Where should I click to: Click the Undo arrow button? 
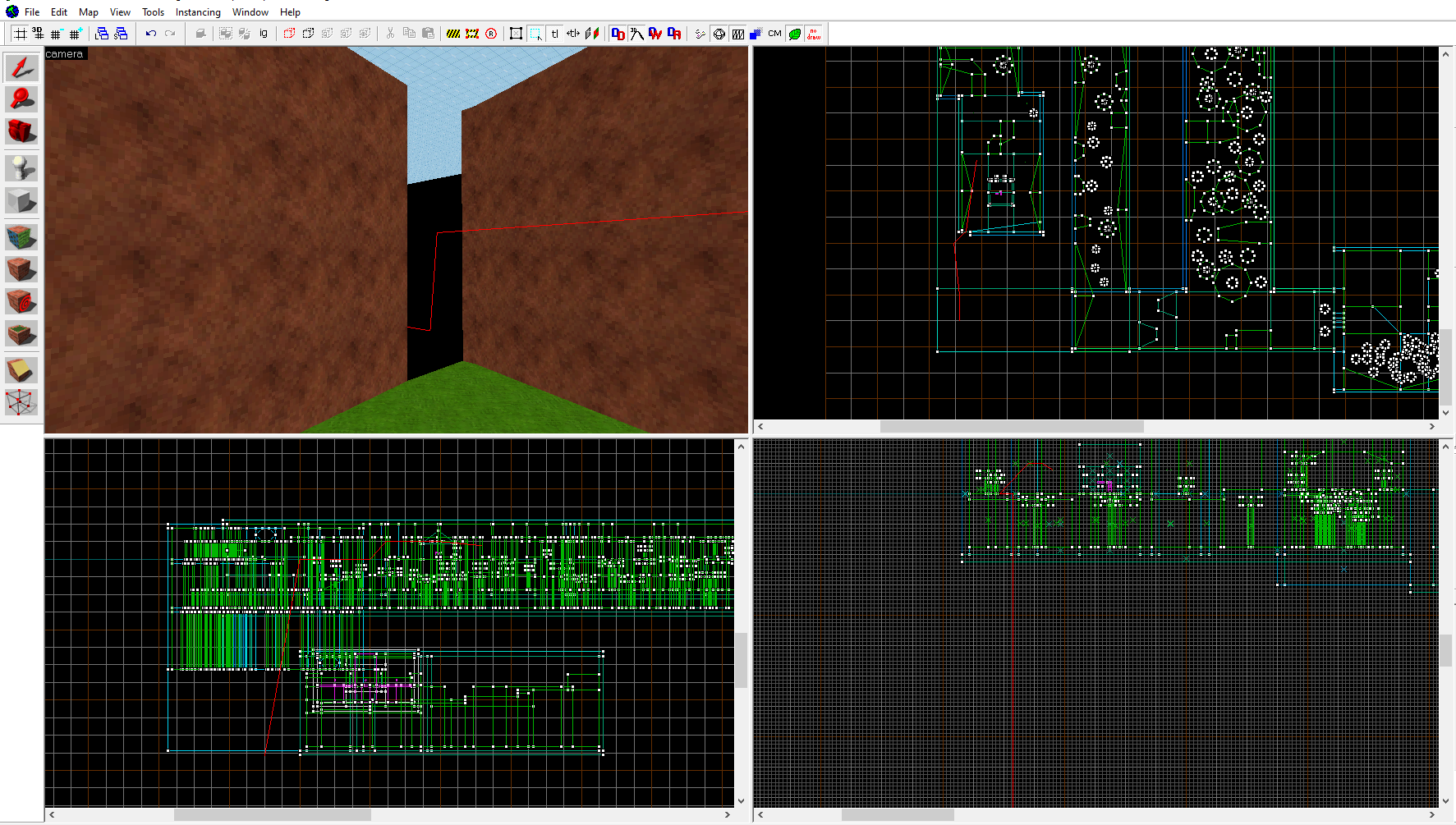click(x=150, y=34)
